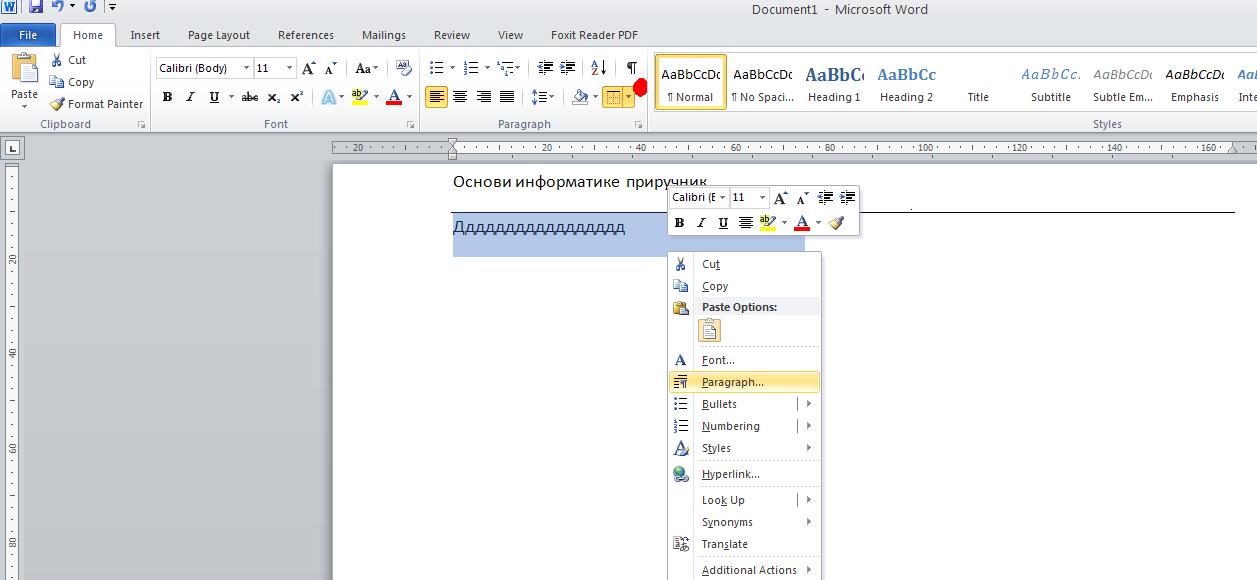This screenshot has width=1257, height=580.
Task: Apply paragraph Shading from ribbon
Action: click(x=580, y=97)
